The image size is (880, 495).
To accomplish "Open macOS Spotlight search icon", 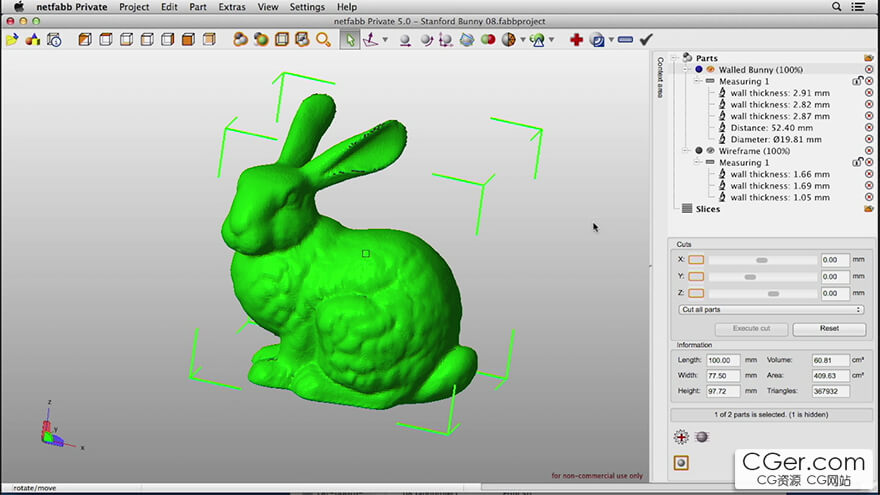I will click(x=836, y=7).
